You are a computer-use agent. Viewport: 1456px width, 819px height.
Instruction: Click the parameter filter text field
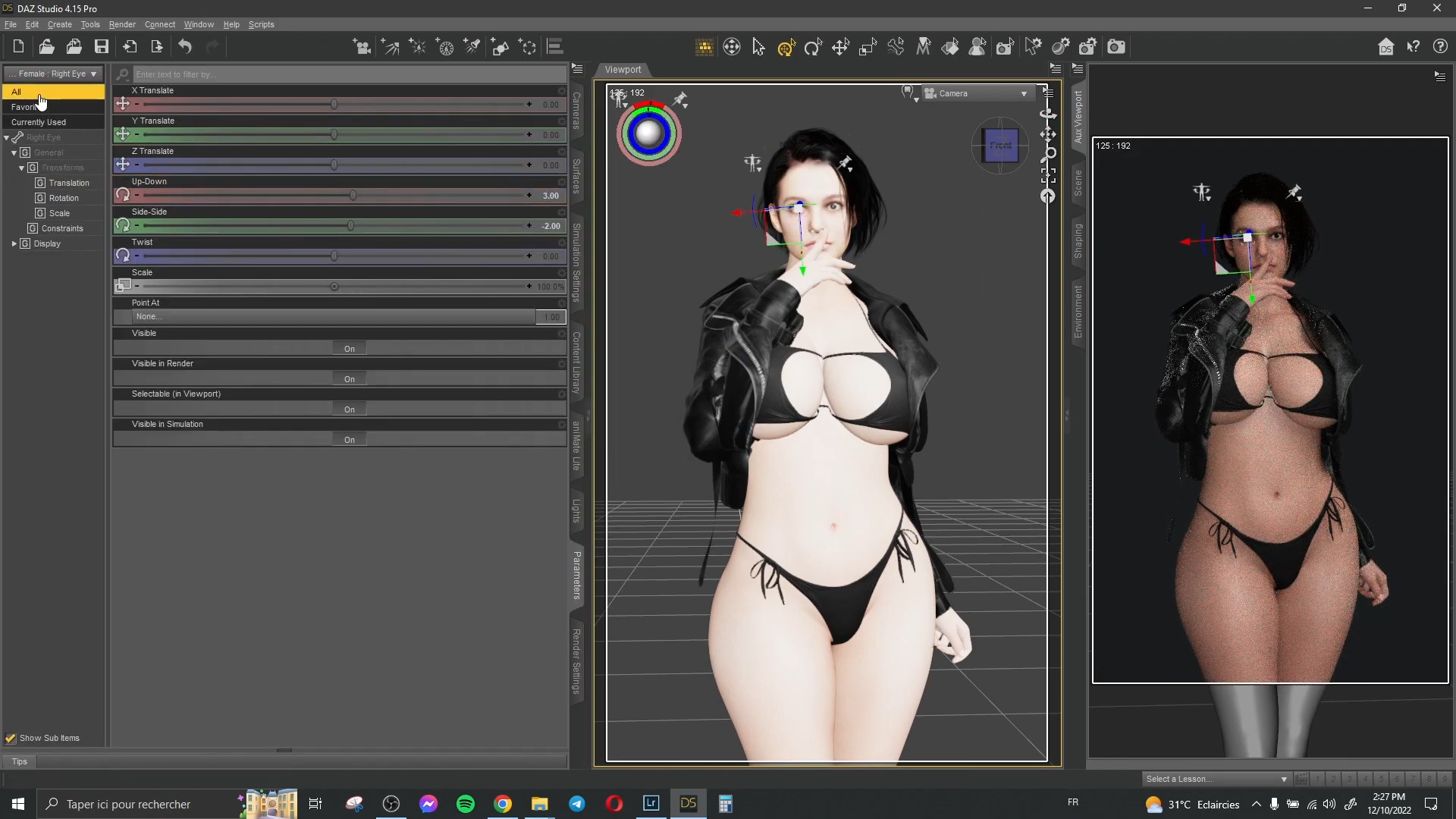coord(349,74)
